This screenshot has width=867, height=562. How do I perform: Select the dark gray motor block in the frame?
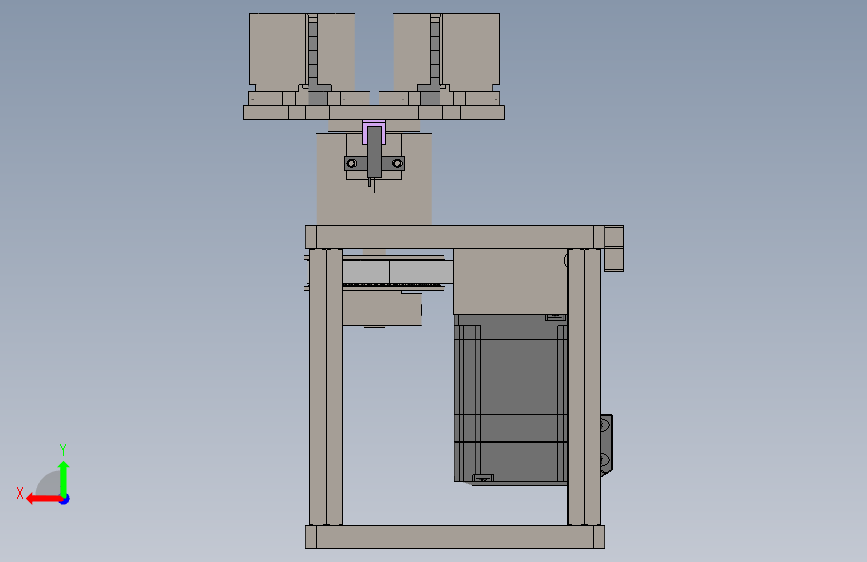tap(510, 398)
